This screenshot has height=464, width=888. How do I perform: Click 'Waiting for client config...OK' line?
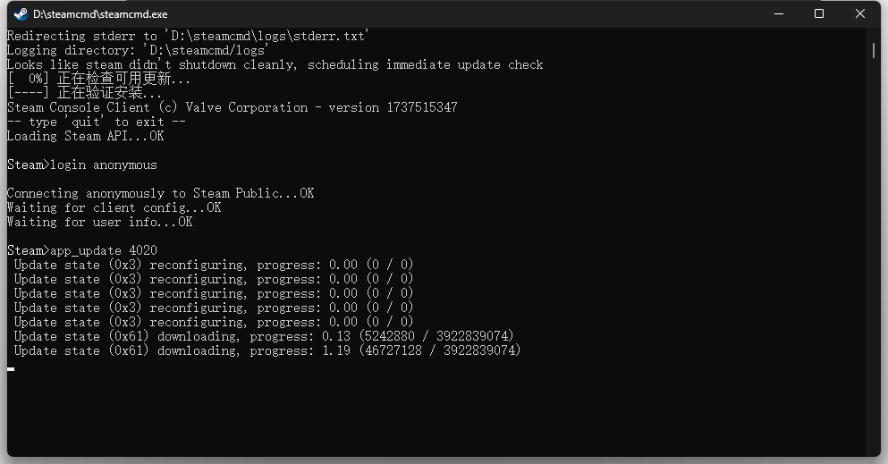[114, 207]
